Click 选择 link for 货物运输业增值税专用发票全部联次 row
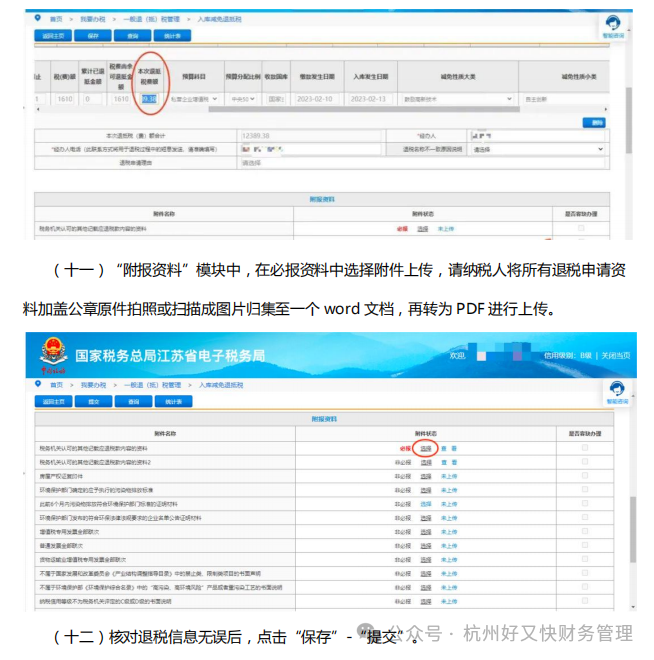Viewport: 654px width, 660px height. click(x=426, y=559)
